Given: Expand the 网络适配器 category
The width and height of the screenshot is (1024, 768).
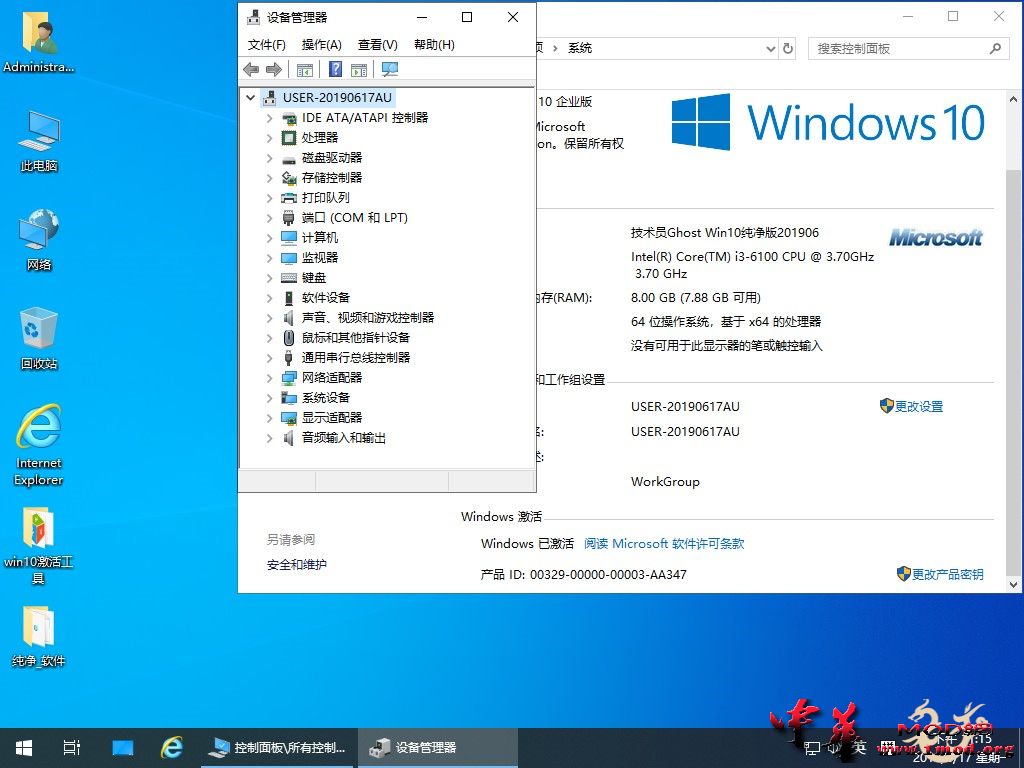Looking at the screenshot, I should coord(269,378).
